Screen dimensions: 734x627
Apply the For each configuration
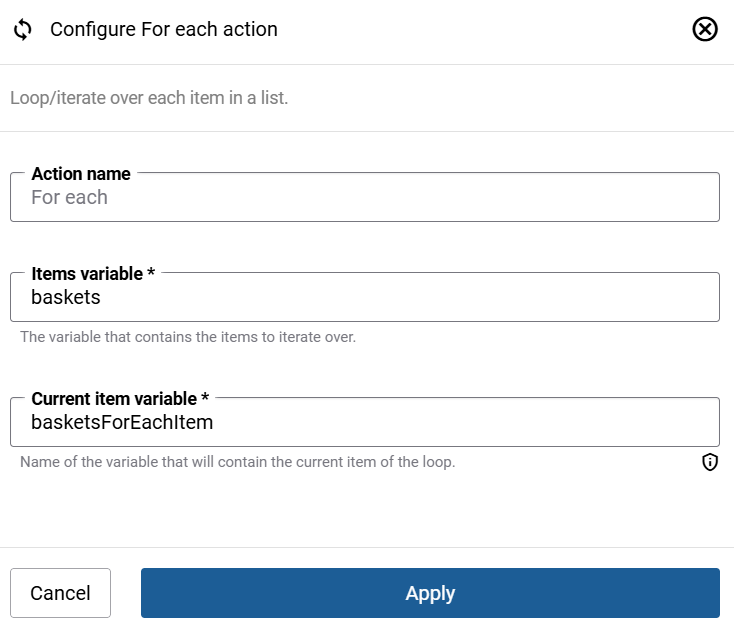(430, 593)
